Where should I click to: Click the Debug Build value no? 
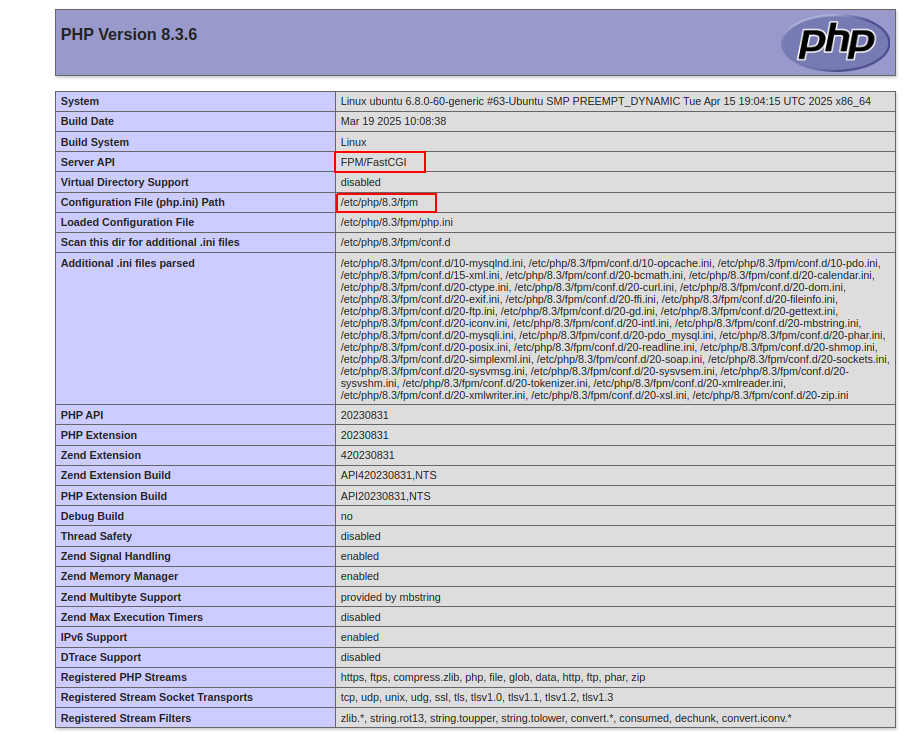pyautogui.click(x=347, y=516)
